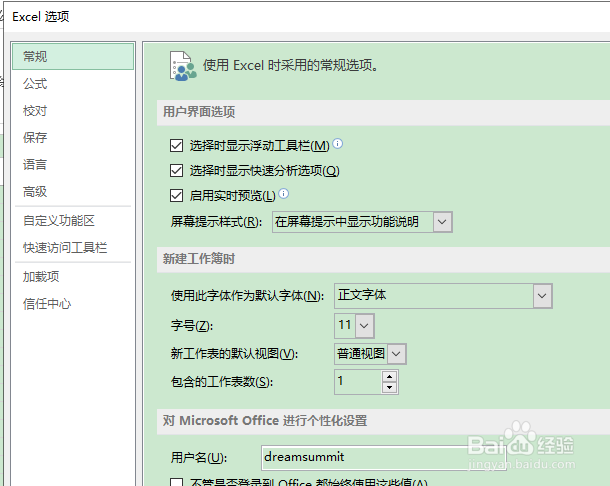Open the 新工作表的默认视图 dropdown
Viewport: 610px width, 486px height.
pos(396,354)
